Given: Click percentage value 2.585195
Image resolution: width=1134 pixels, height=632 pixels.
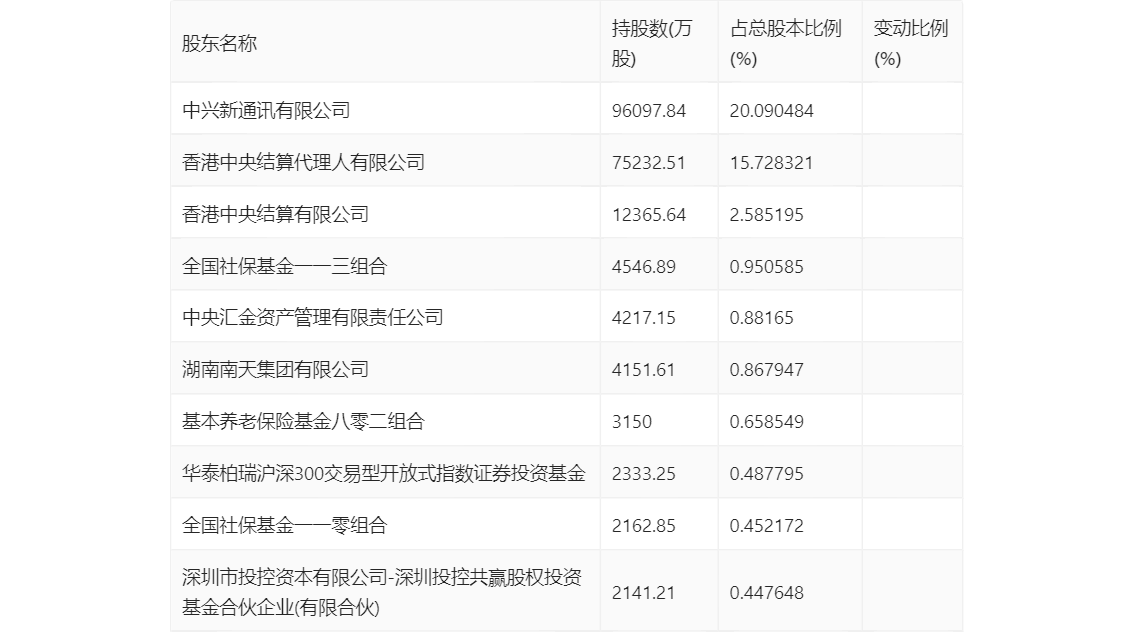Looking at the screenshot, I should point(767,215).
